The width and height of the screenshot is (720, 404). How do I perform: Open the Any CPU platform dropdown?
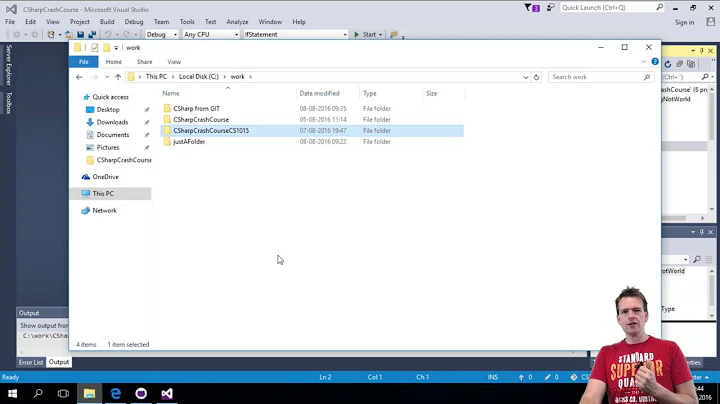click(210, 34)
